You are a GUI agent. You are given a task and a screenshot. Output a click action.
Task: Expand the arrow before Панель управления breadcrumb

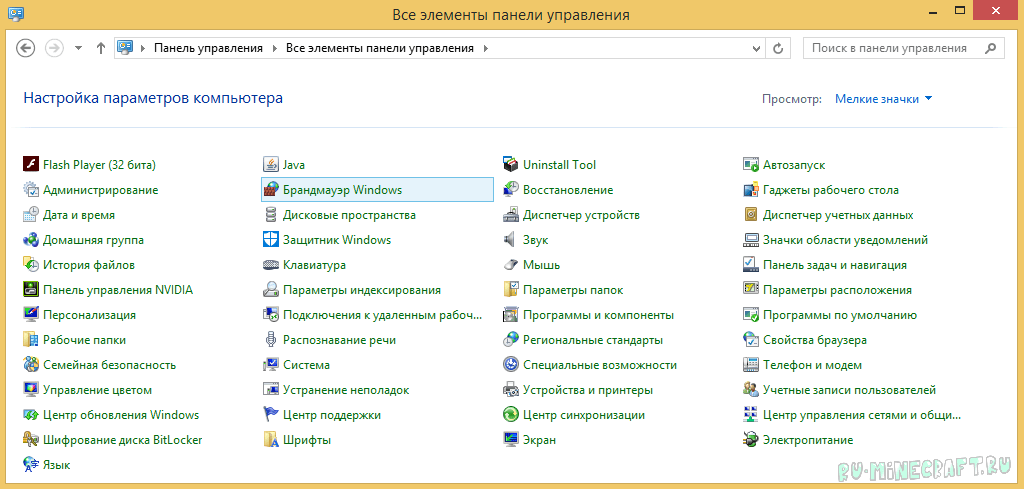click(143, 48)
